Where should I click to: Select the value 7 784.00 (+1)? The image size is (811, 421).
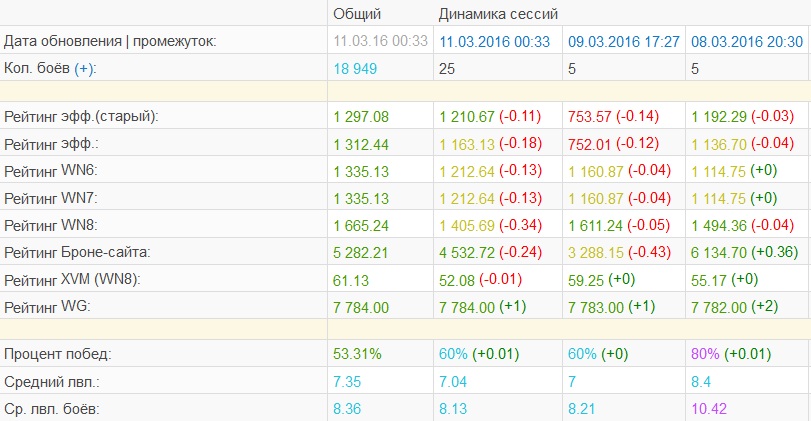(483, 307)
